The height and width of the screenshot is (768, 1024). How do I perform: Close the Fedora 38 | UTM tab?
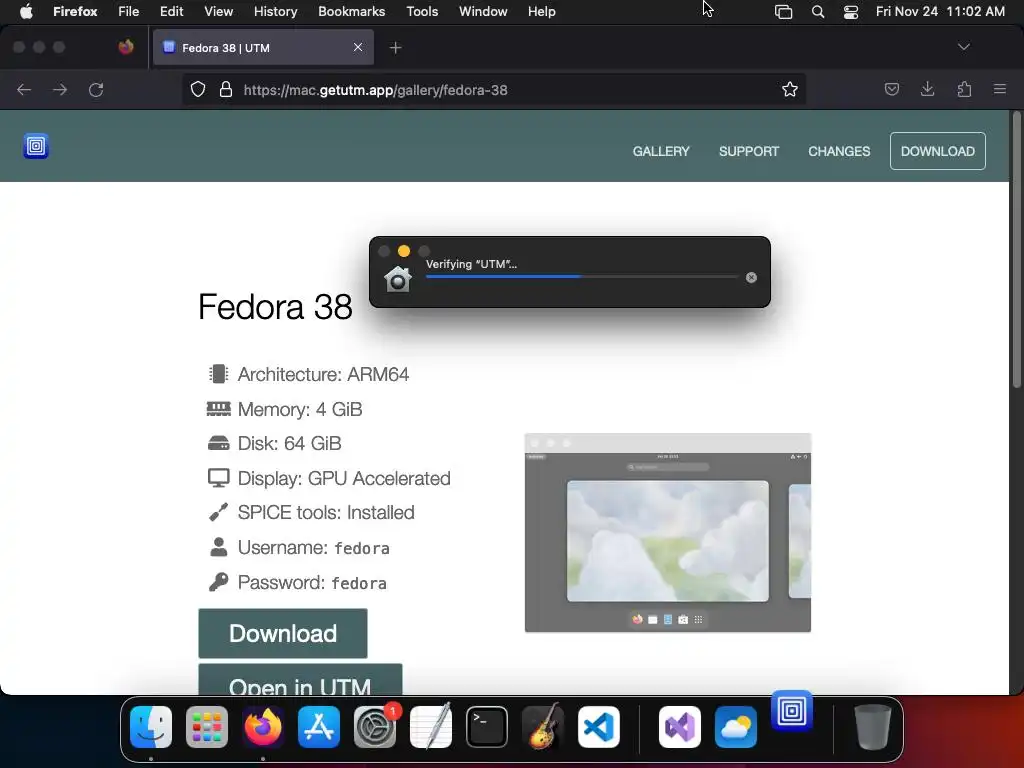coord(358,47)
